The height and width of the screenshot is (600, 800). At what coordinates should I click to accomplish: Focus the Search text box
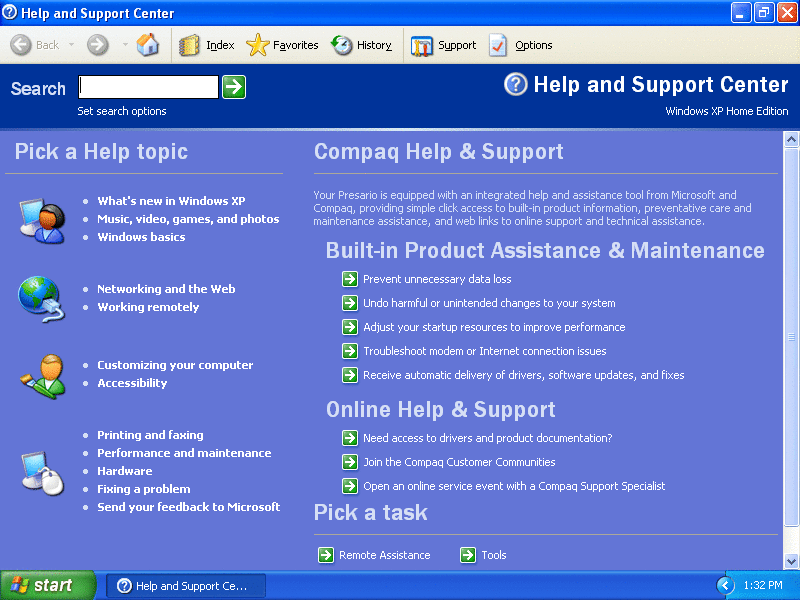[148, 87]
